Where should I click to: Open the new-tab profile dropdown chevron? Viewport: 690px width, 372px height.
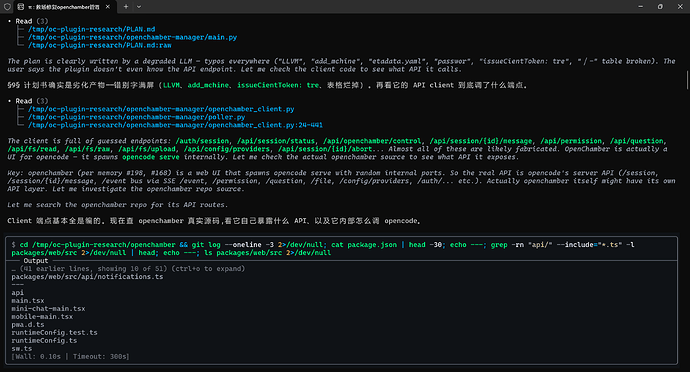[139, 7]
